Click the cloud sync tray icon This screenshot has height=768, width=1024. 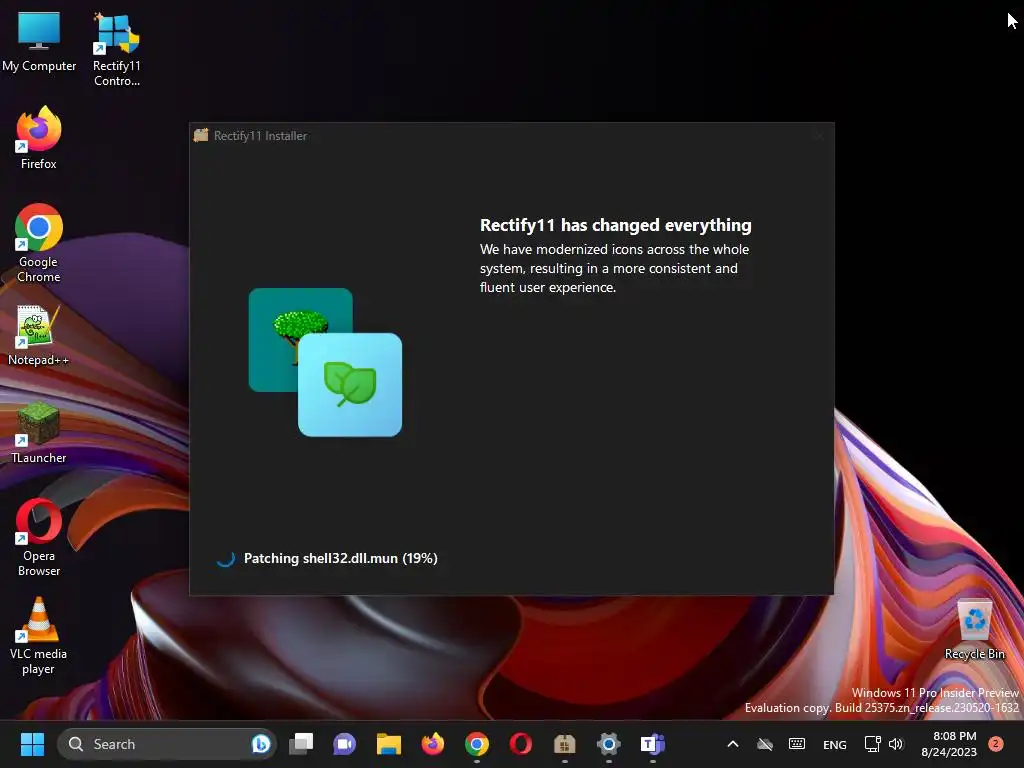coord(765,744)
